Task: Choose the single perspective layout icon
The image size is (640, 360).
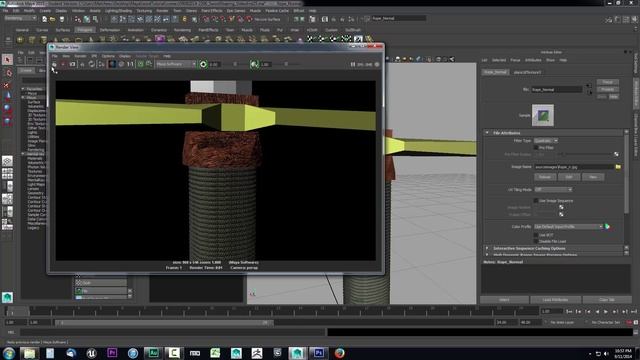Action: 7,161
